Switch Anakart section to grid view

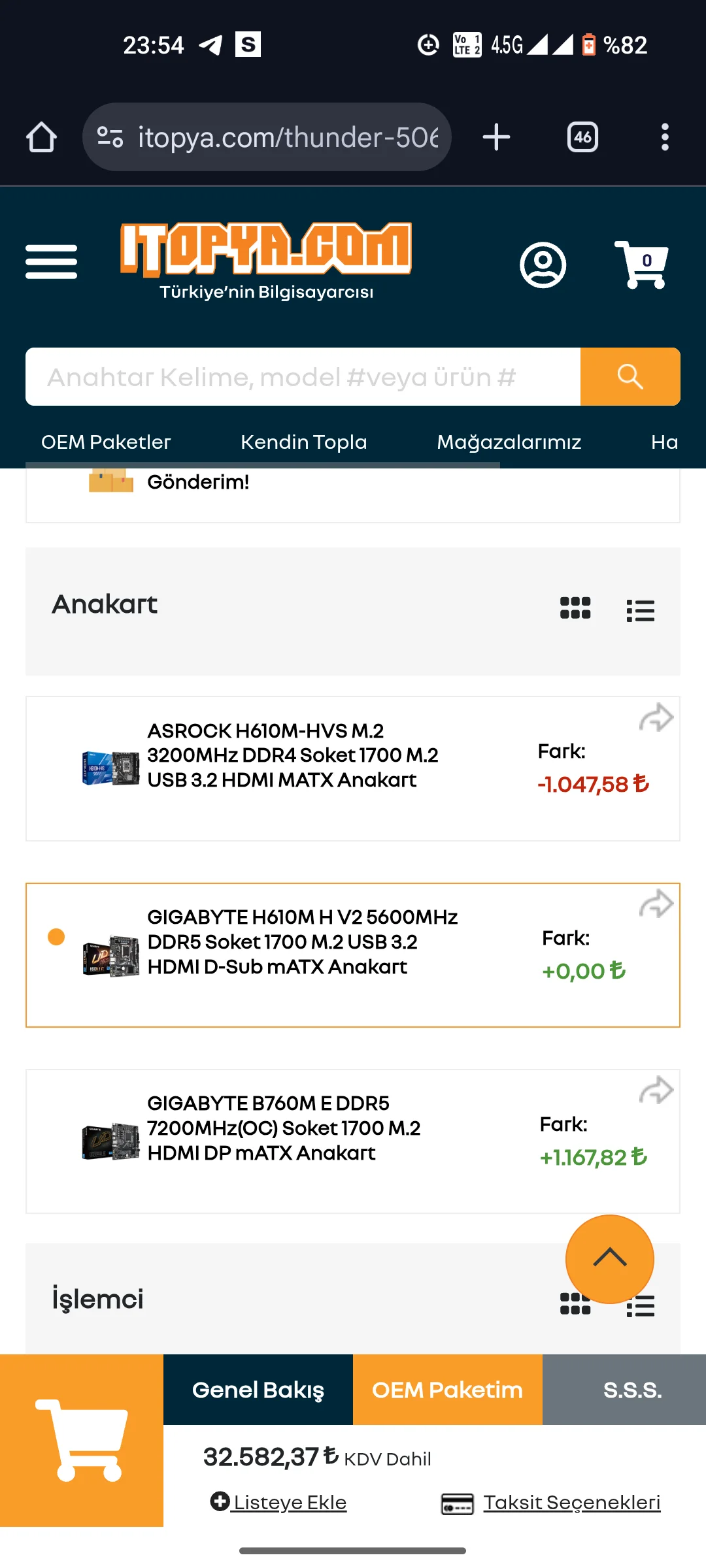tap(575, 608)
